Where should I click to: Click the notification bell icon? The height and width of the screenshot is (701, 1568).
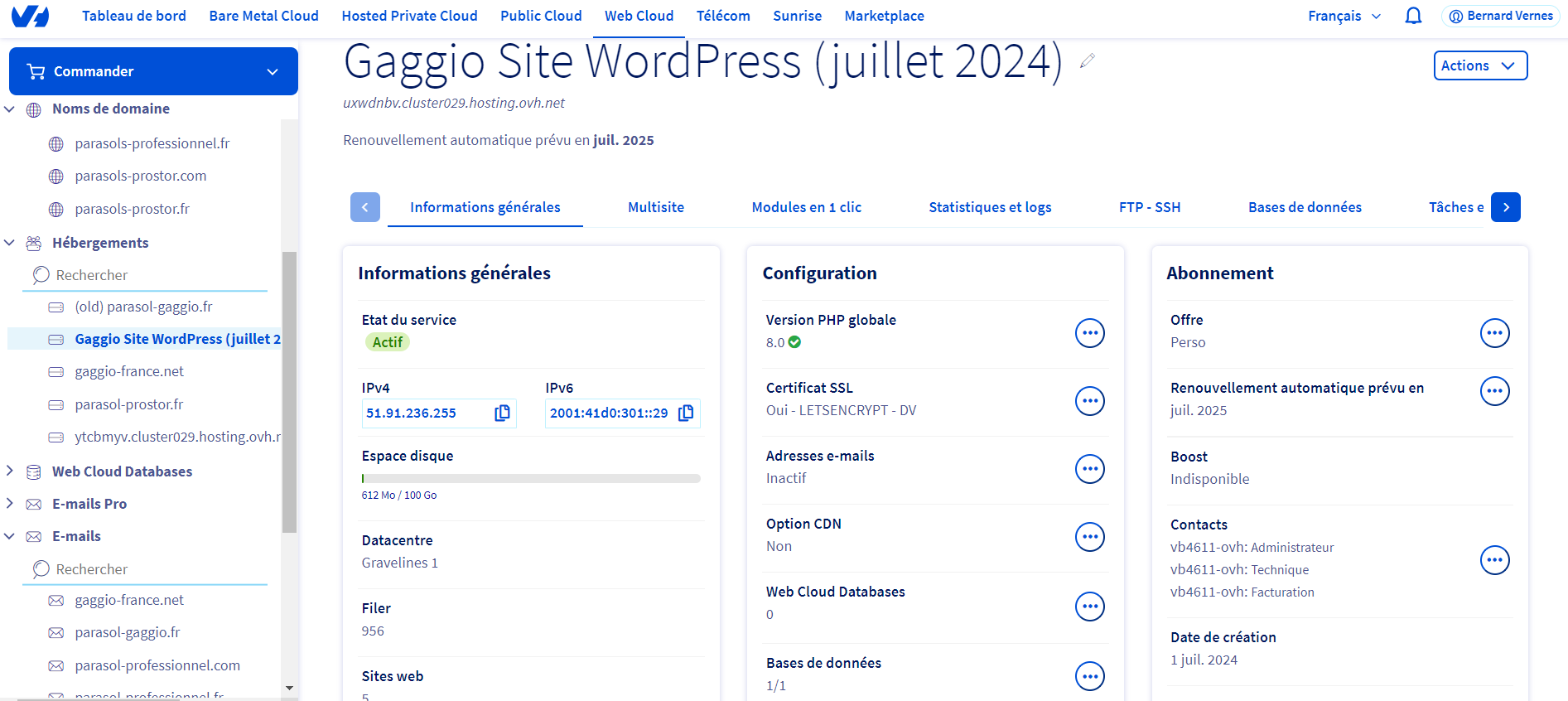[x=1413, y=17]
